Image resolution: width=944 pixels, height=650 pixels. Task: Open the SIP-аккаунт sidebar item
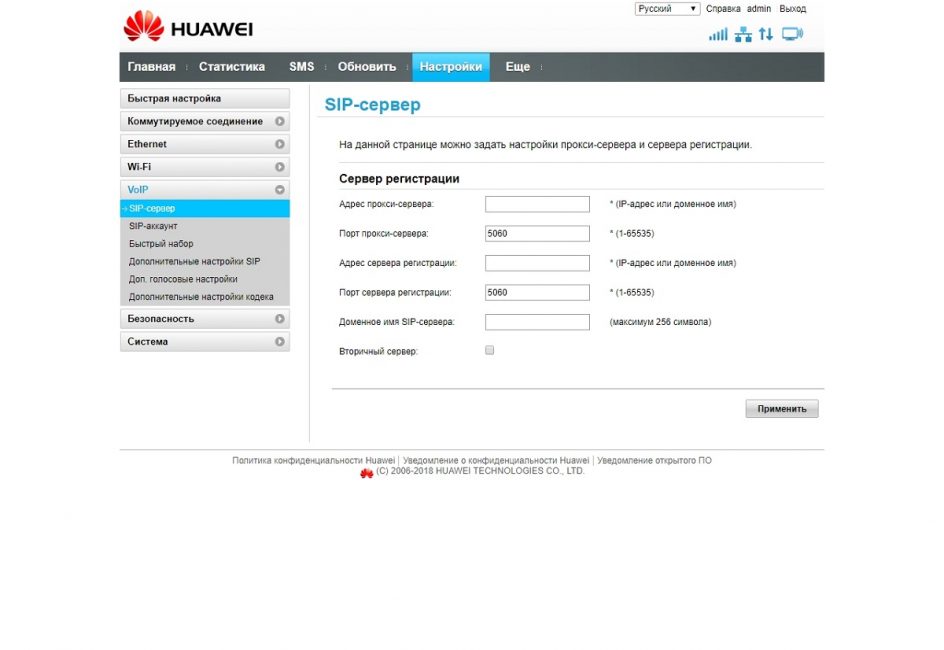coord(153,226)
